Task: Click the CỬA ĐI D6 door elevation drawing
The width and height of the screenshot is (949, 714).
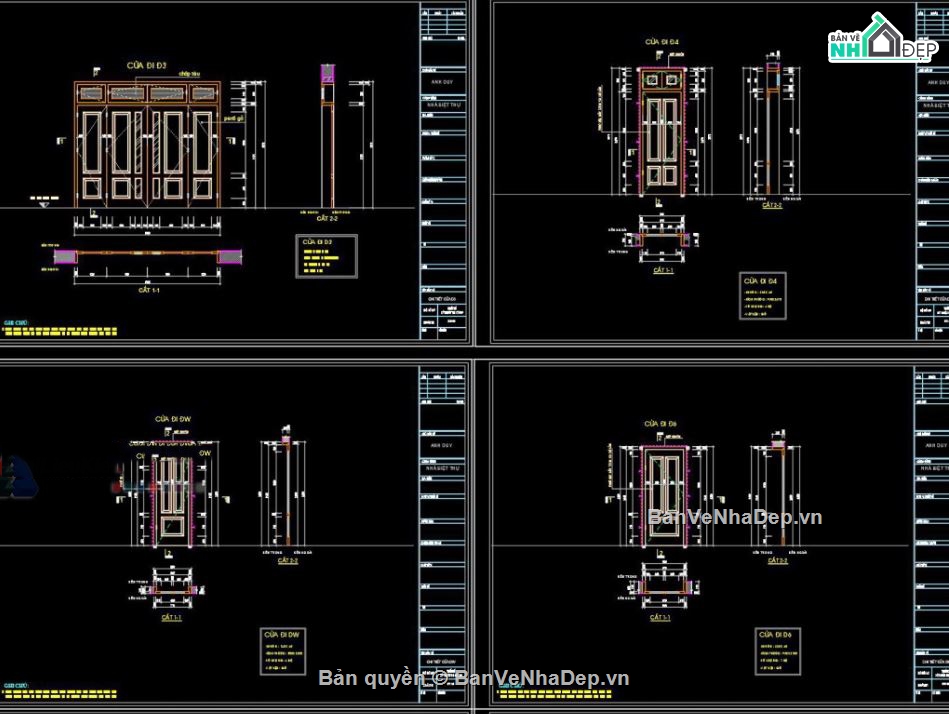Action: 665,495
